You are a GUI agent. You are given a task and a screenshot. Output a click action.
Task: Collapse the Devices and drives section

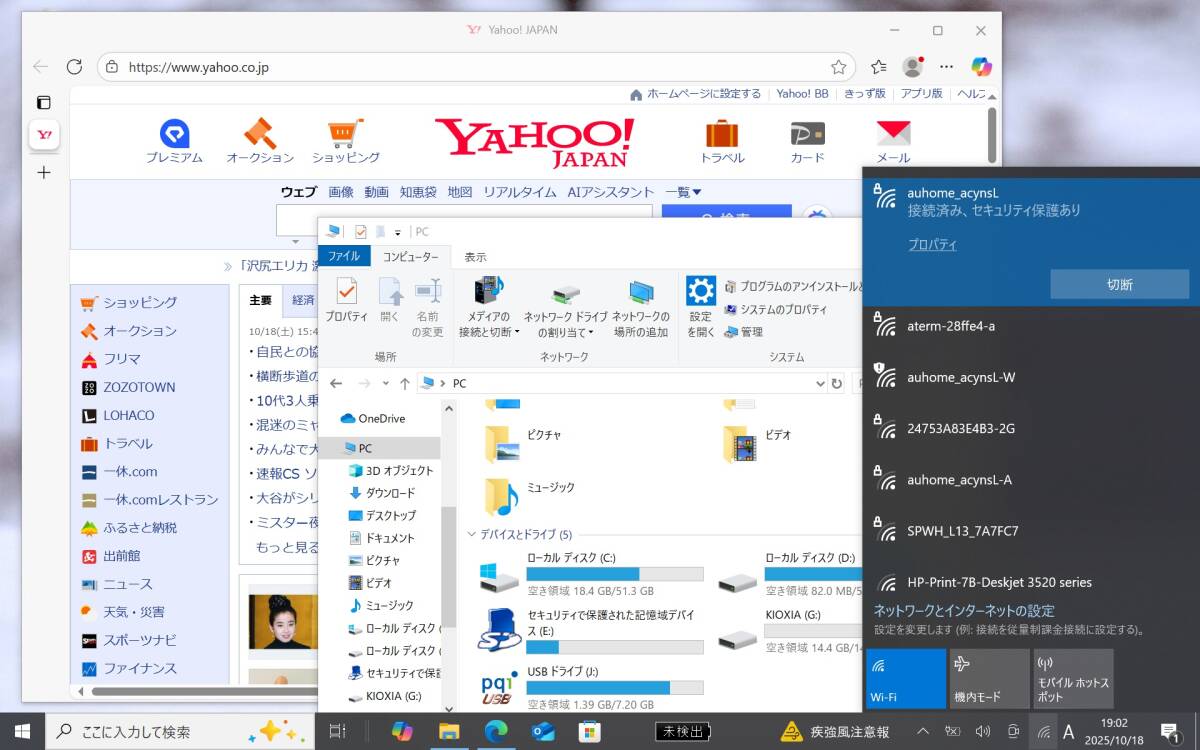click(472, 535)
